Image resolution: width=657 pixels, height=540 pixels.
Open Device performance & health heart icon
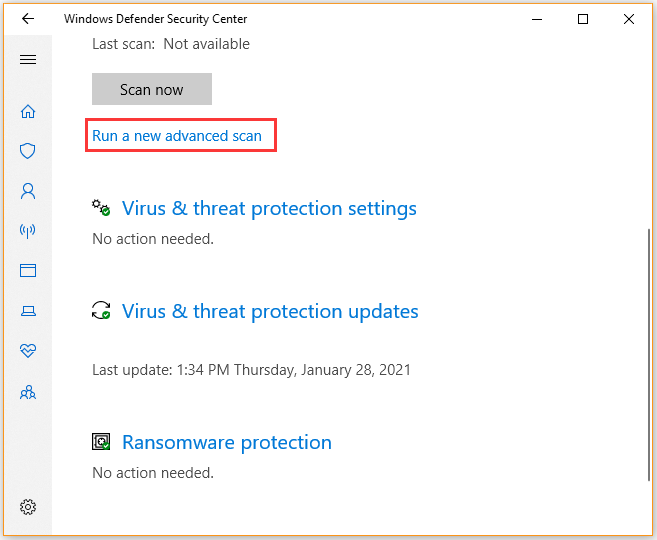point(28,351)
